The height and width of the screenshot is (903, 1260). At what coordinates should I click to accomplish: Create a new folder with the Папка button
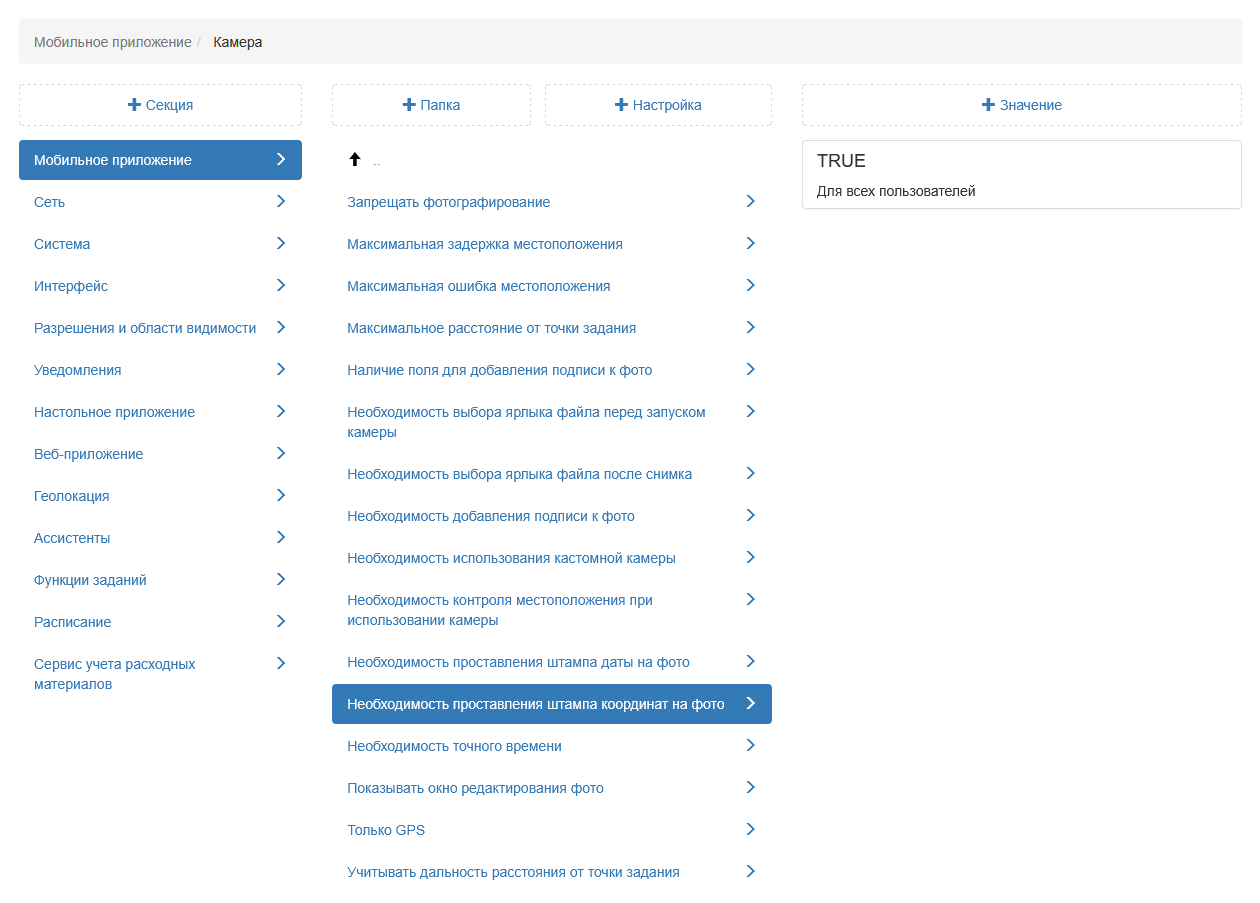[431, 105]
